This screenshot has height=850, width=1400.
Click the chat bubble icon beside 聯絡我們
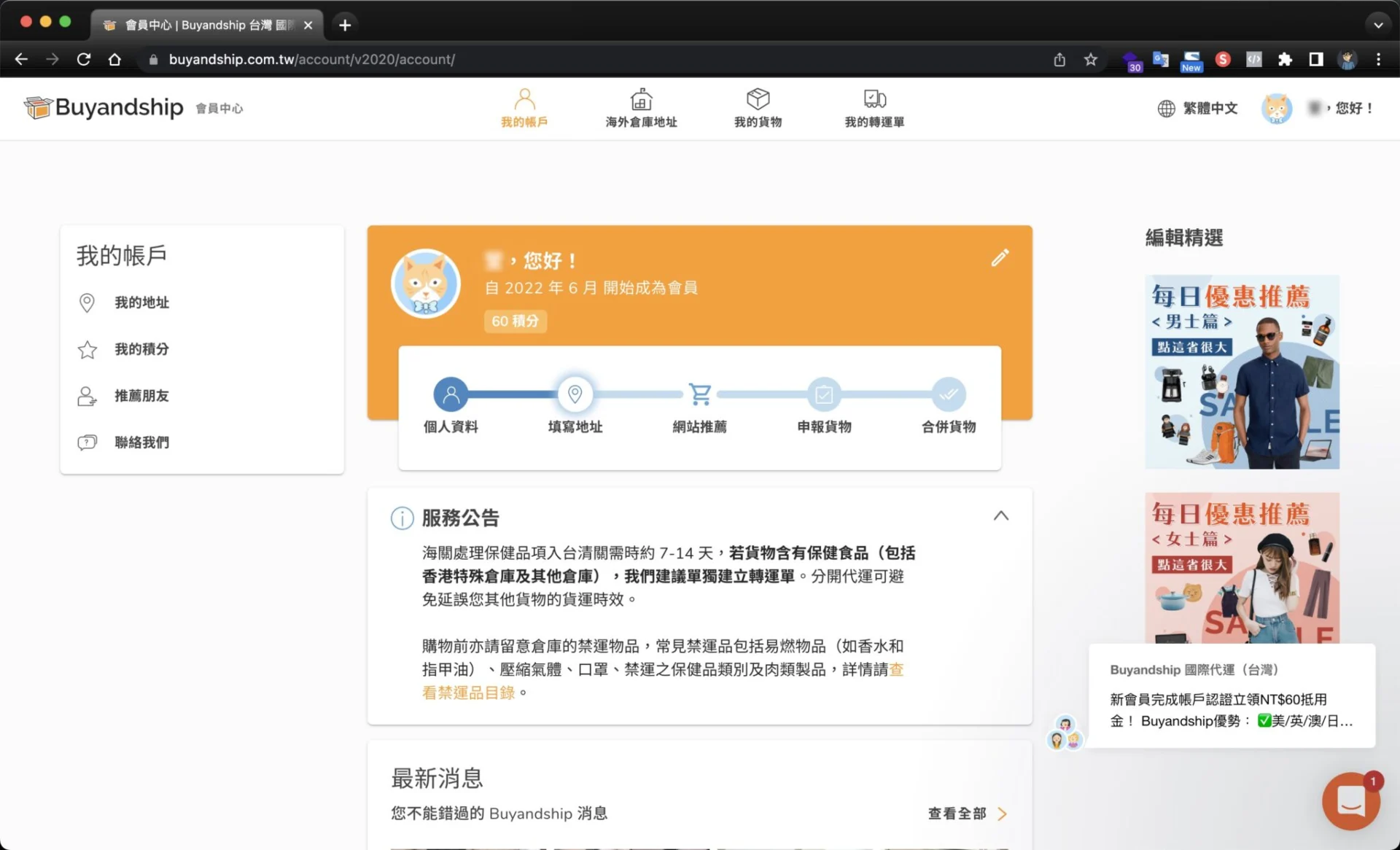point(87,442)
